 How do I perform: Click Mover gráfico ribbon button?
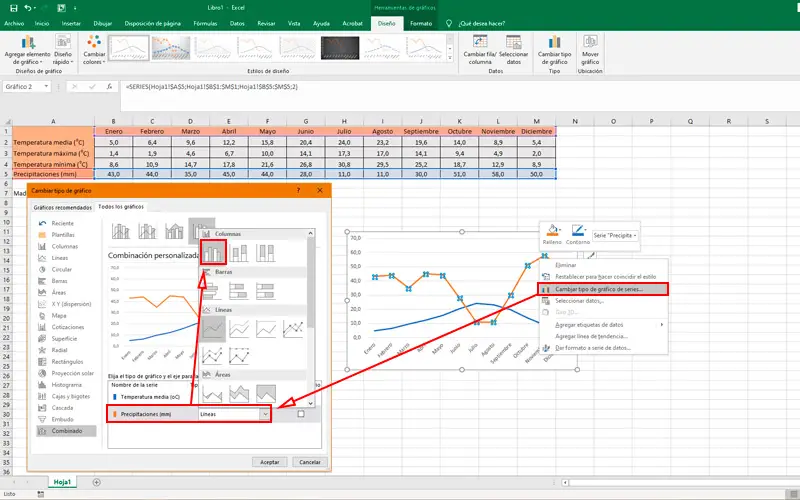click(x=590, y=50)
